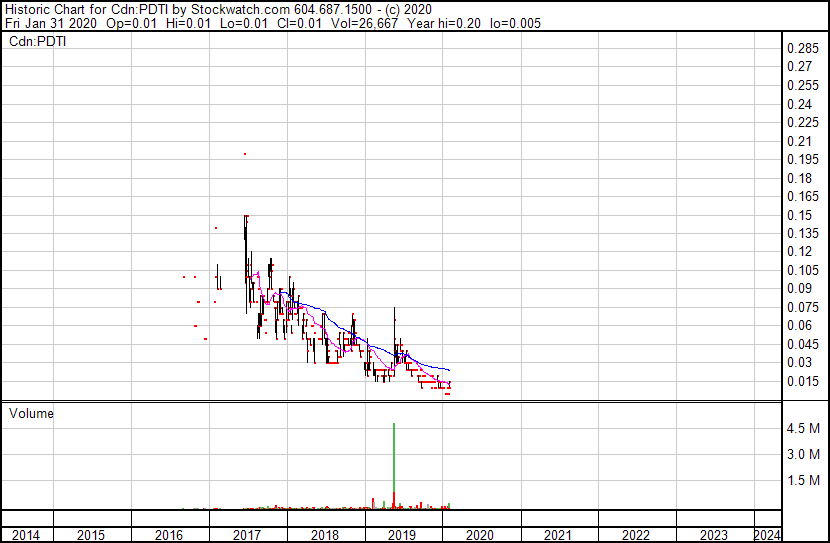This screenshot has width=830, height=543.
Task: Select the 2017 year axis label
Action: point(247,536)
